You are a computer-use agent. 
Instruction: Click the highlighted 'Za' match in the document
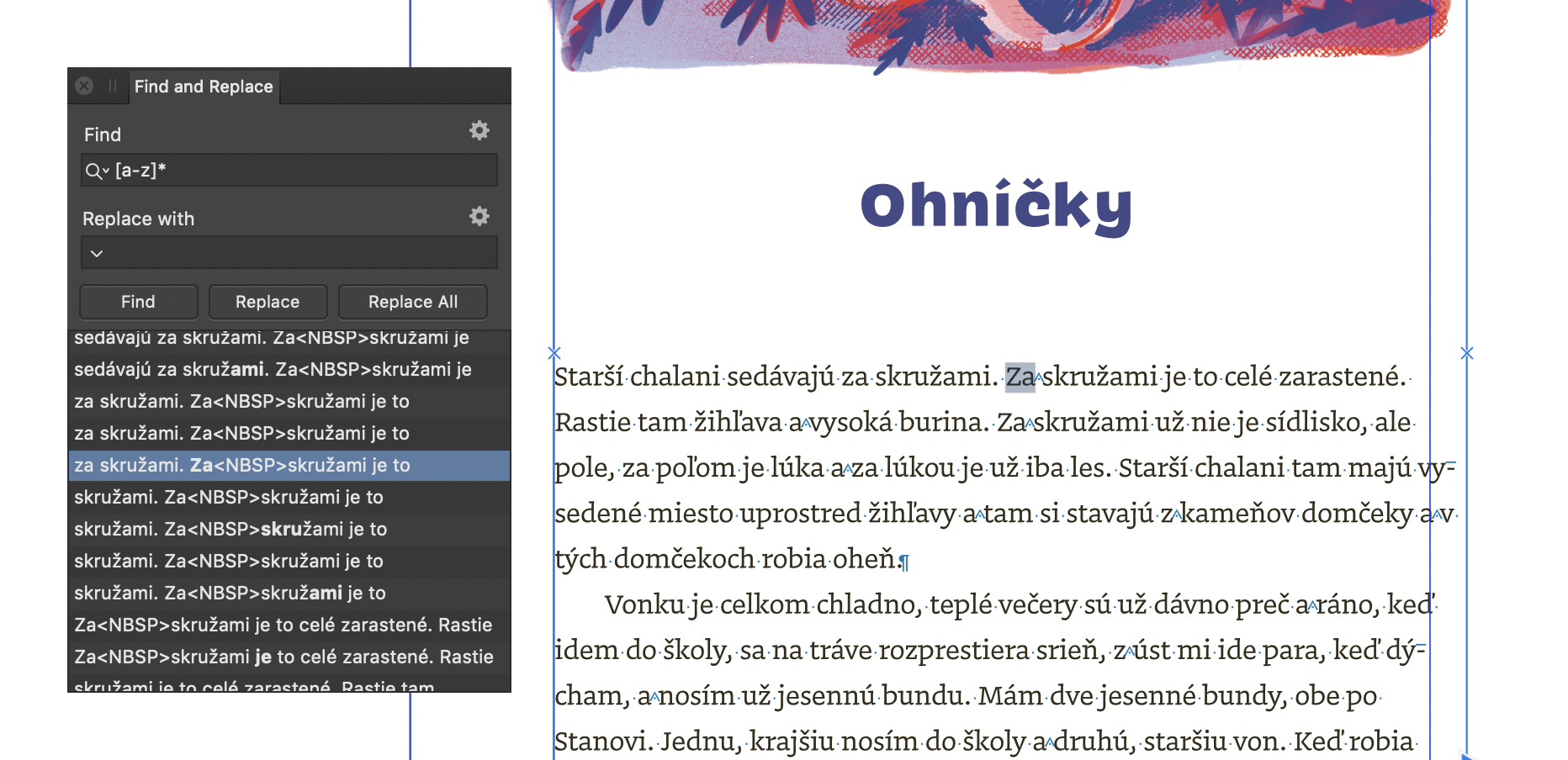tap(1019, 378)
